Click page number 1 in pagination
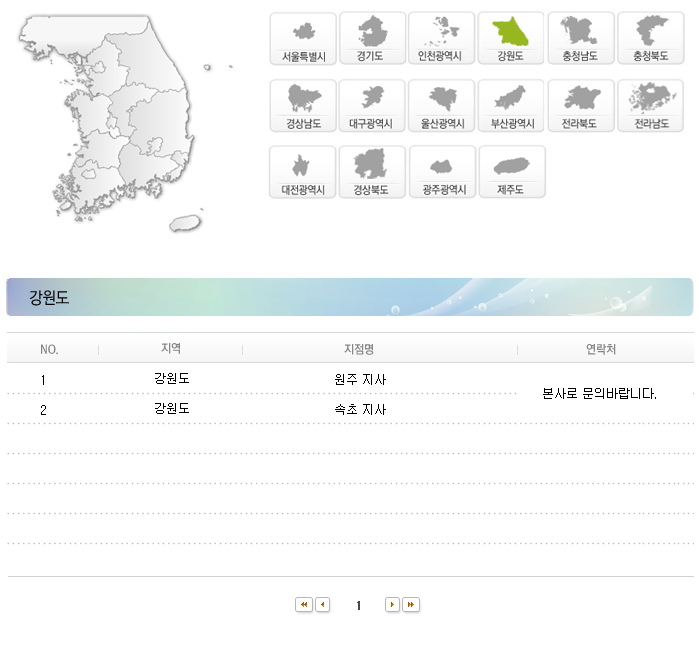 (x=358, y=605)
